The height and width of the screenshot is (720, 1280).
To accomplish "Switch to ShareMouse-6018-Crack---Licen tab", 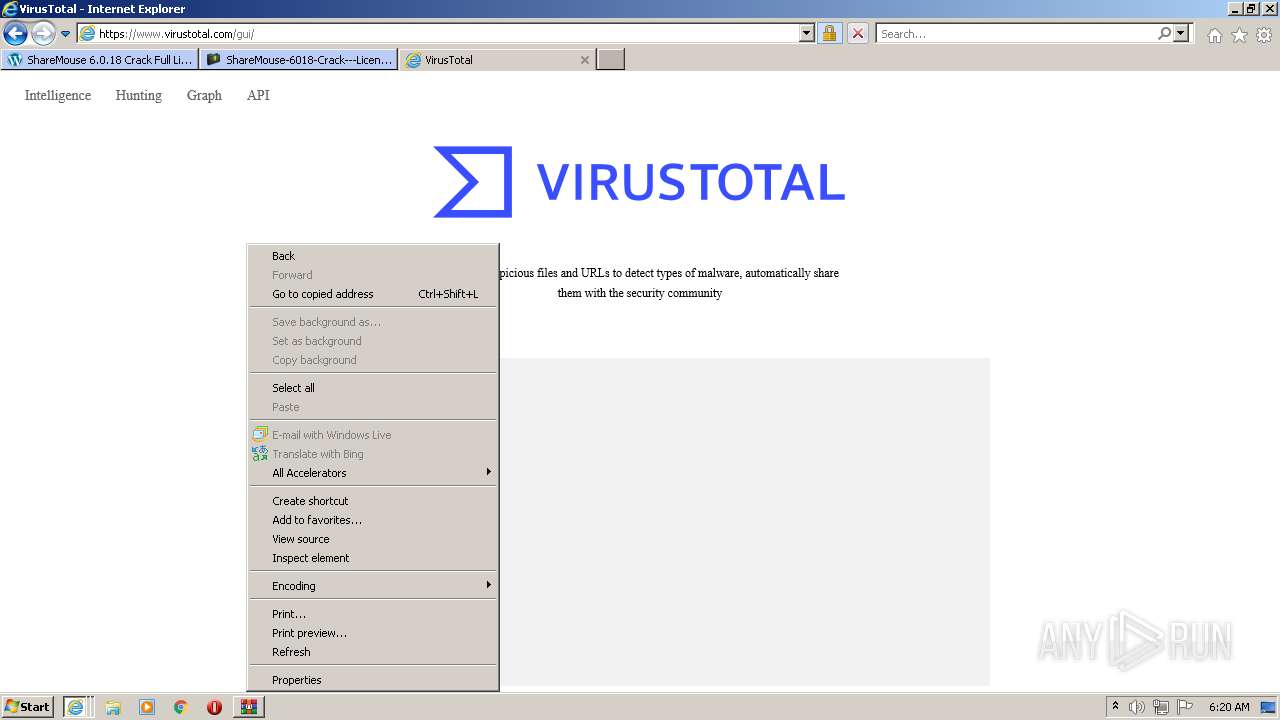I will coord(298,60).
